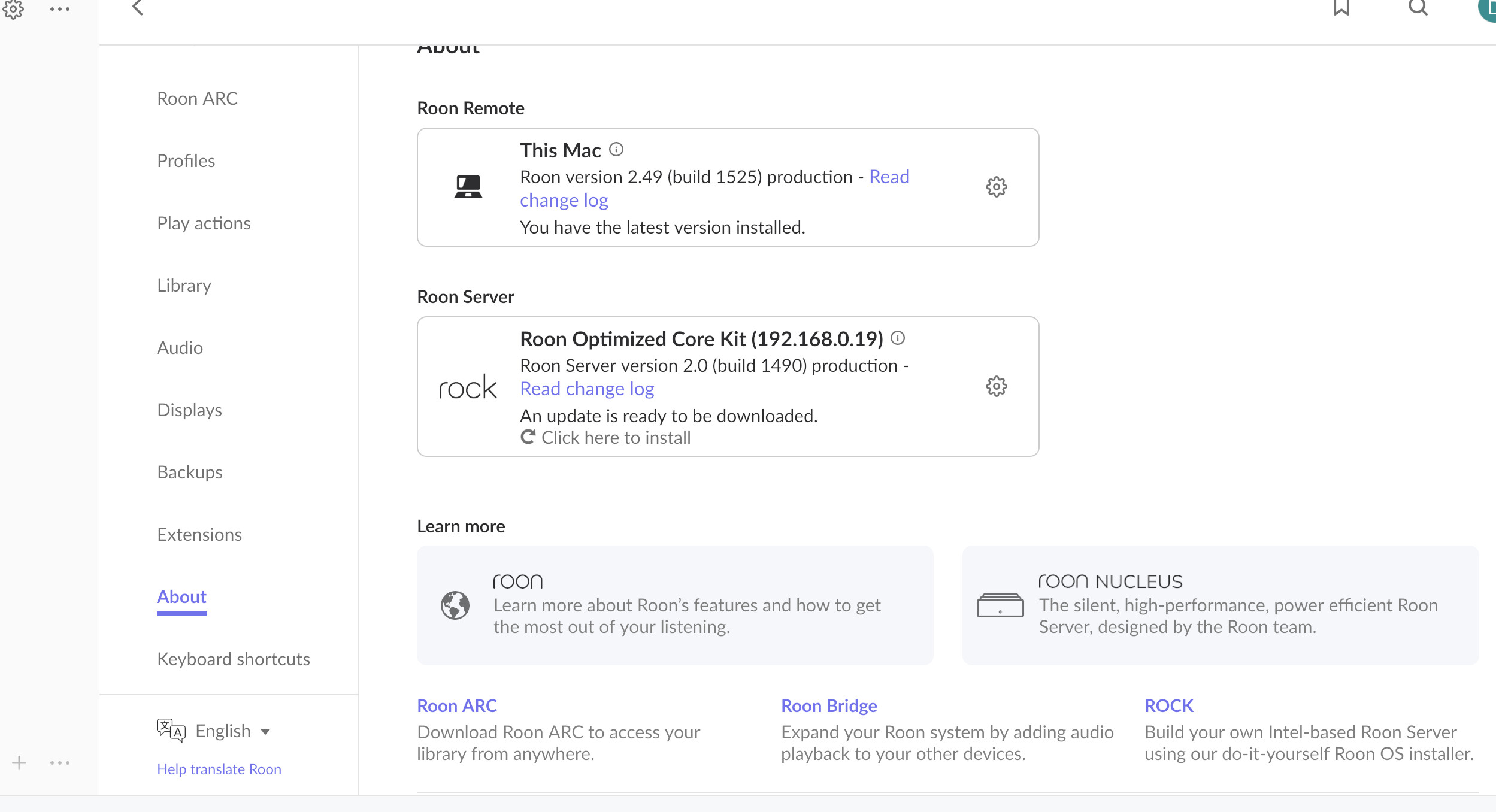
Task: Open Backups settings tab
Action: point(189,472)
